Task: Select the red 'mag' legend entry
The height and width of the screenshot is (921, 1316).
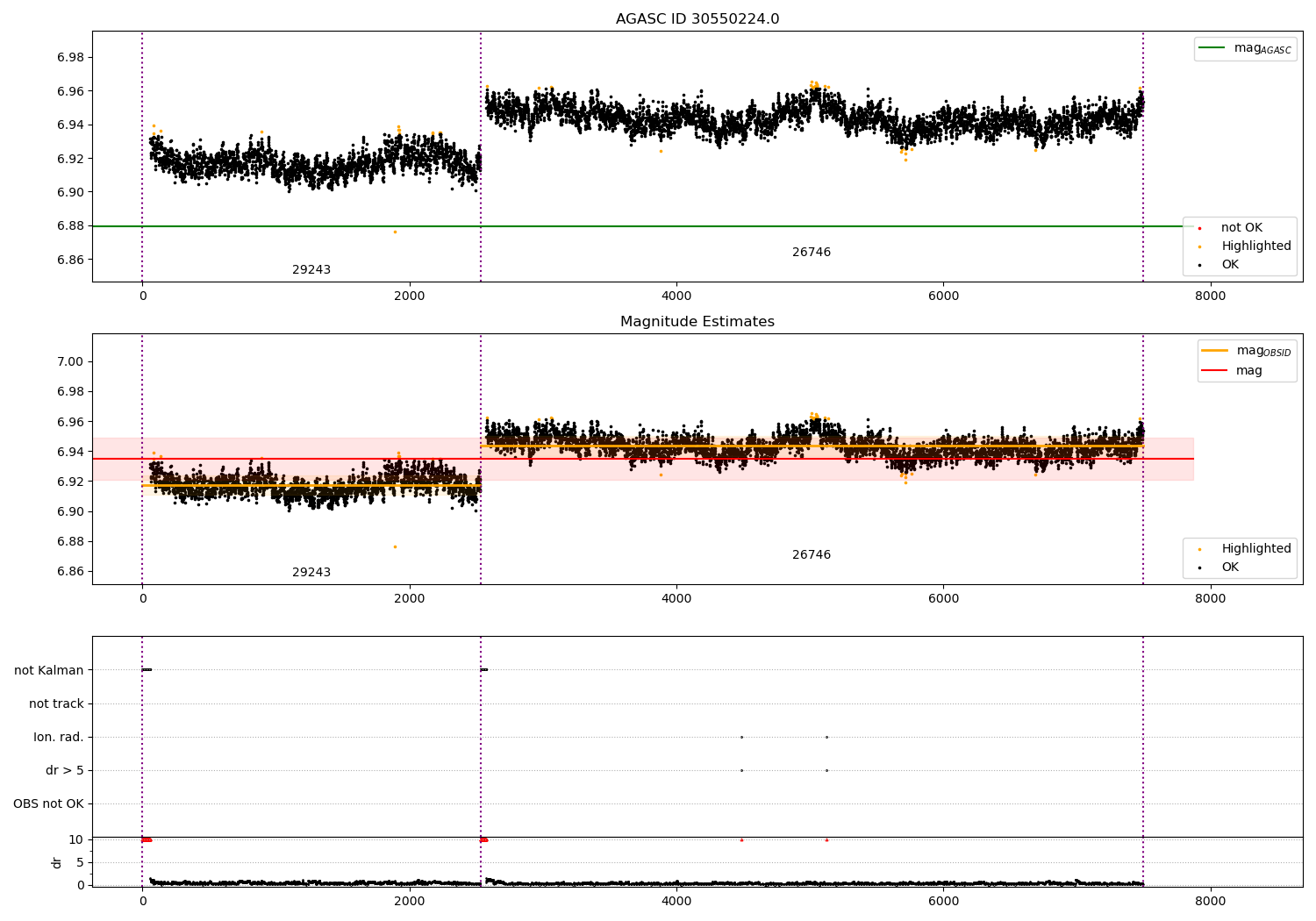Action: point(1233,370)
